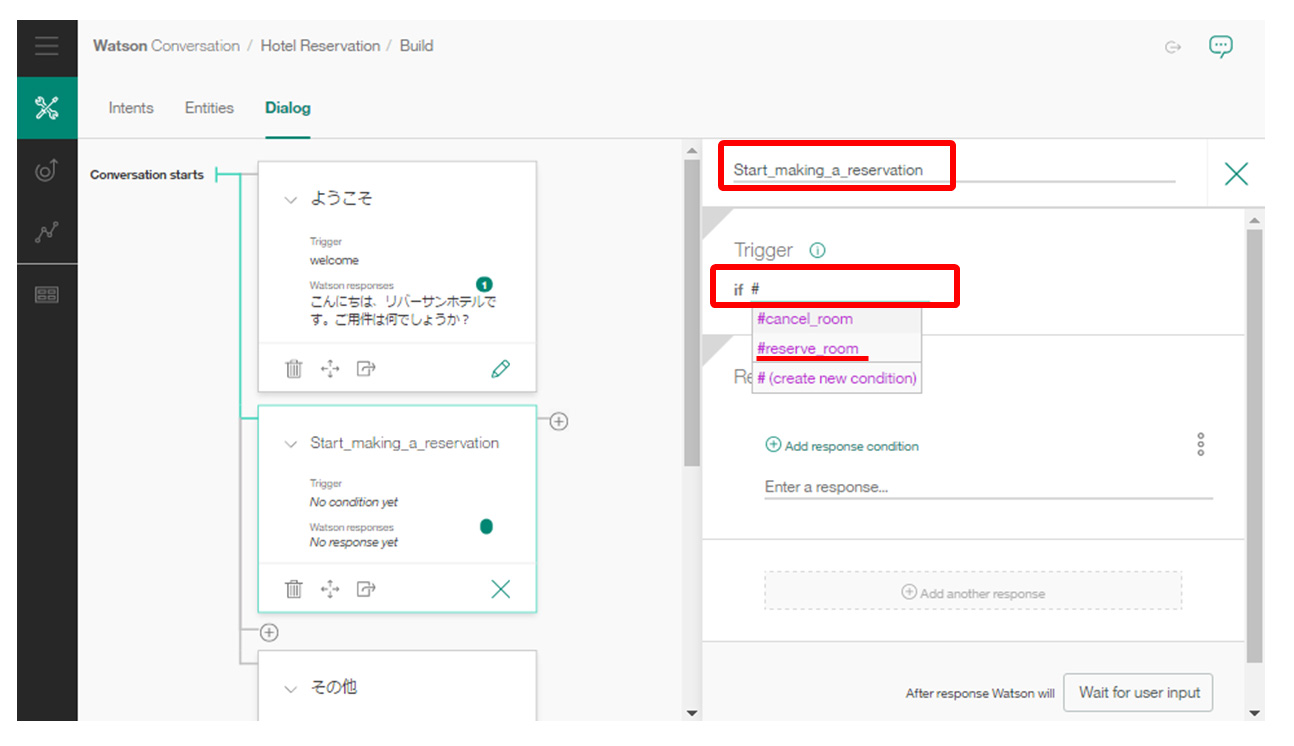Open the hamburger navigation menu
The height and width of the screenshot is (746, 1294).
point(47,47)
